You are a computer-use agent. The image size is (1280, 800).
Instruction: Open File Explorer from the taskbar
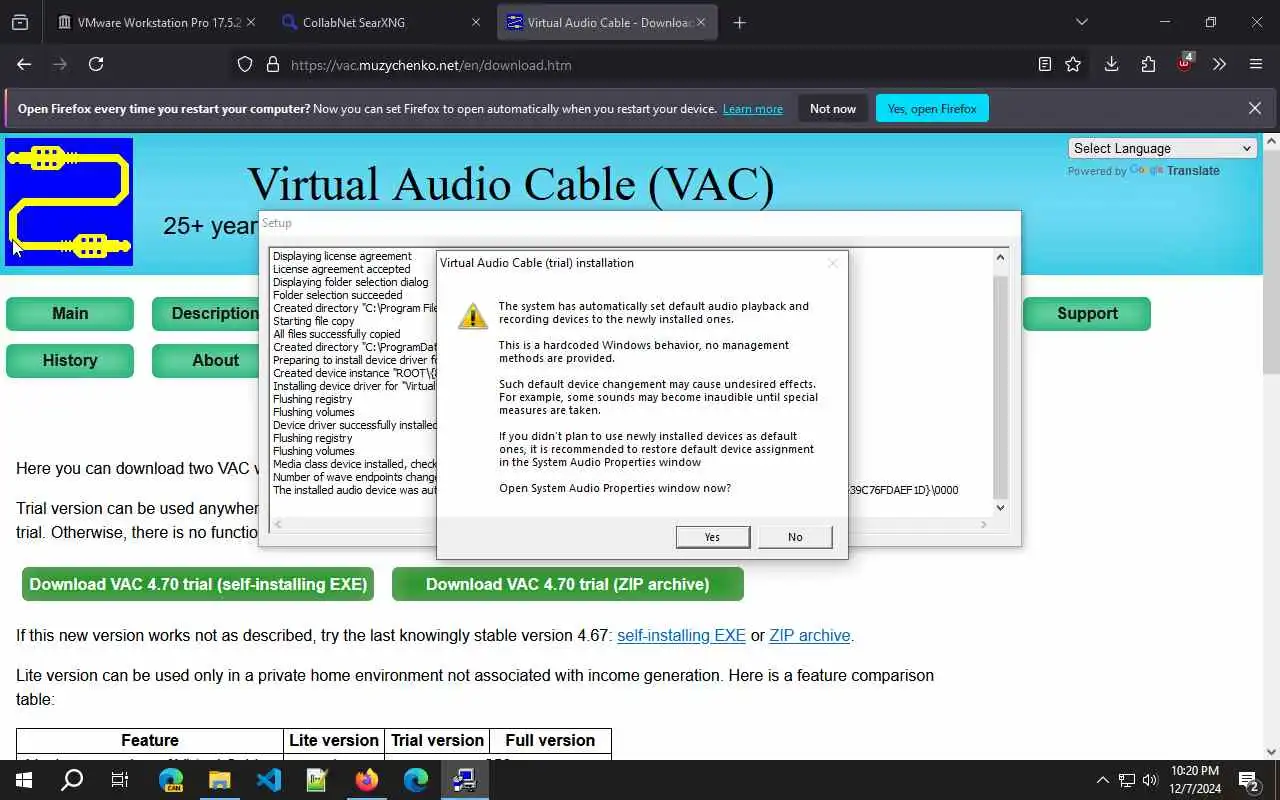(x=219, y=780)
